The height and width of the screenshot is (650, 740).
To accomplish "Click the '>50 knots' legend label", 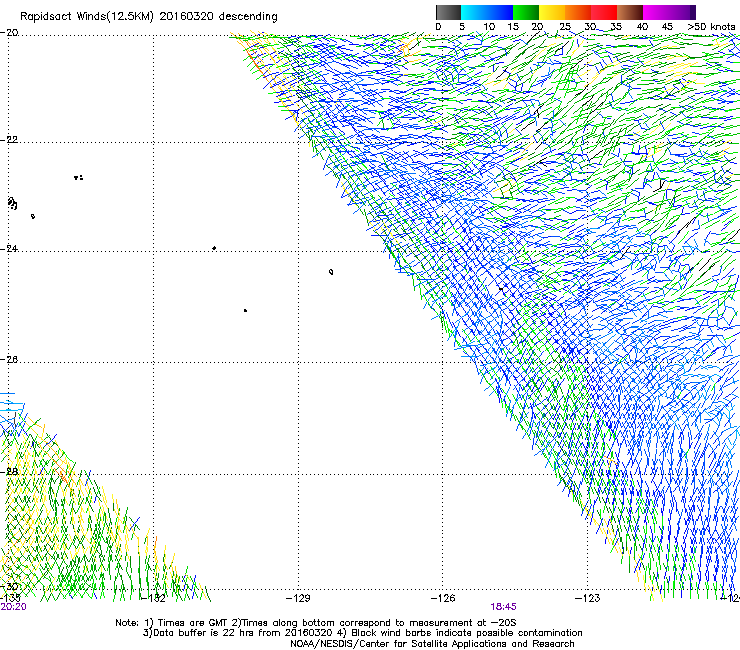I will [x=711, y=27].
